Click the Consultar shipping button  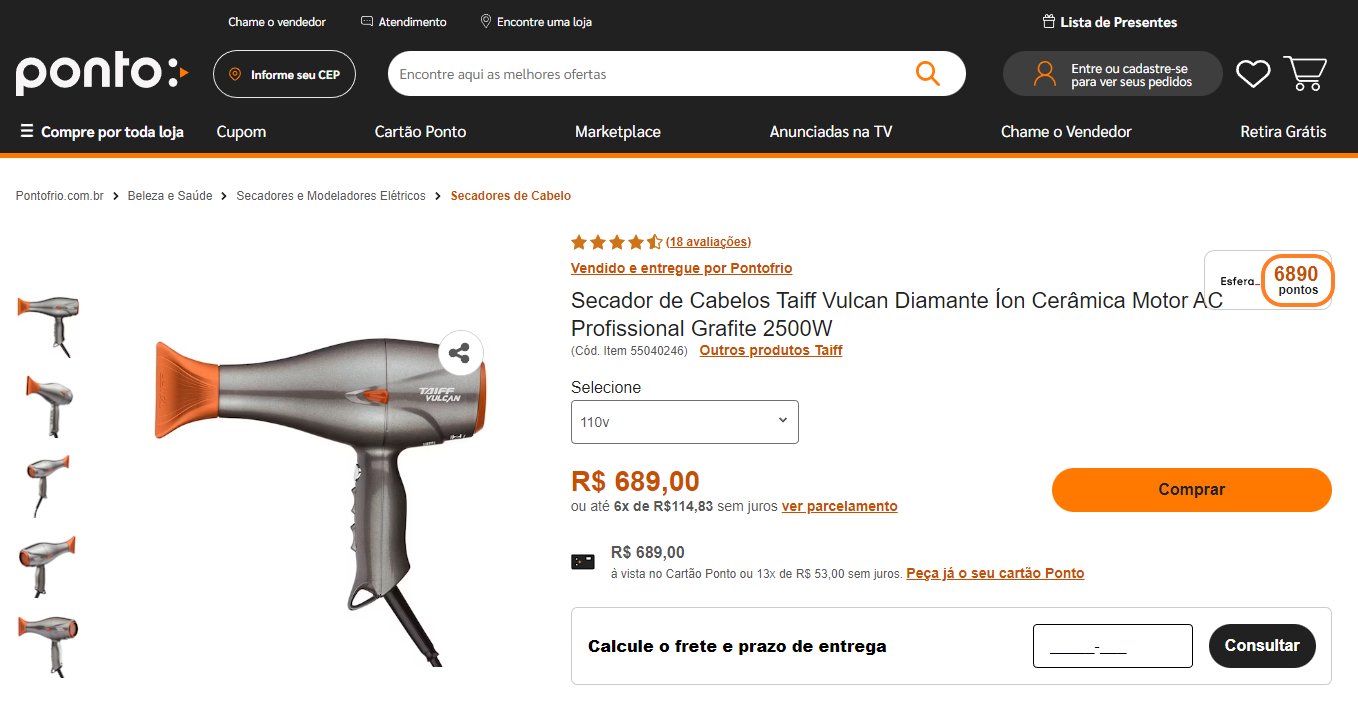(1262, 646)
